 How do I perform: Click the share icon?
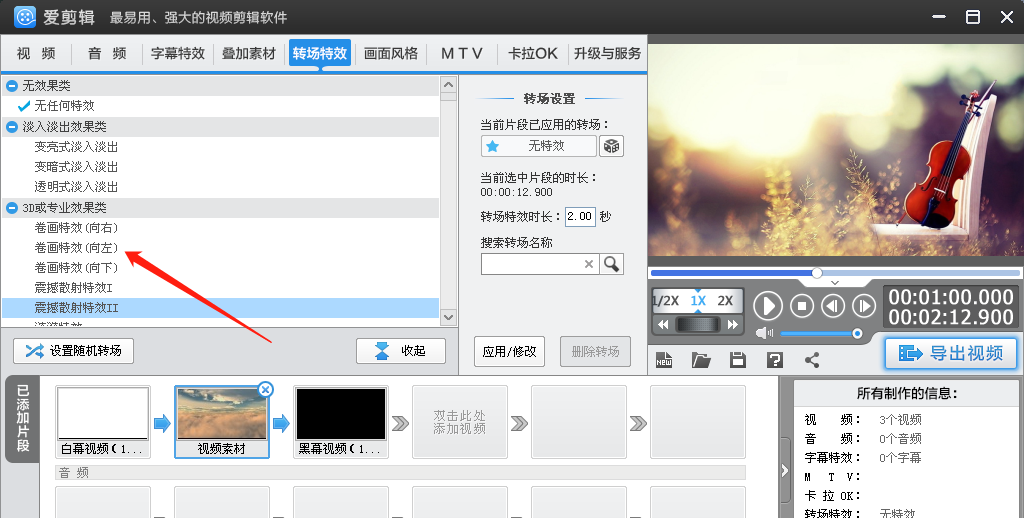click(x=812, y=360)
